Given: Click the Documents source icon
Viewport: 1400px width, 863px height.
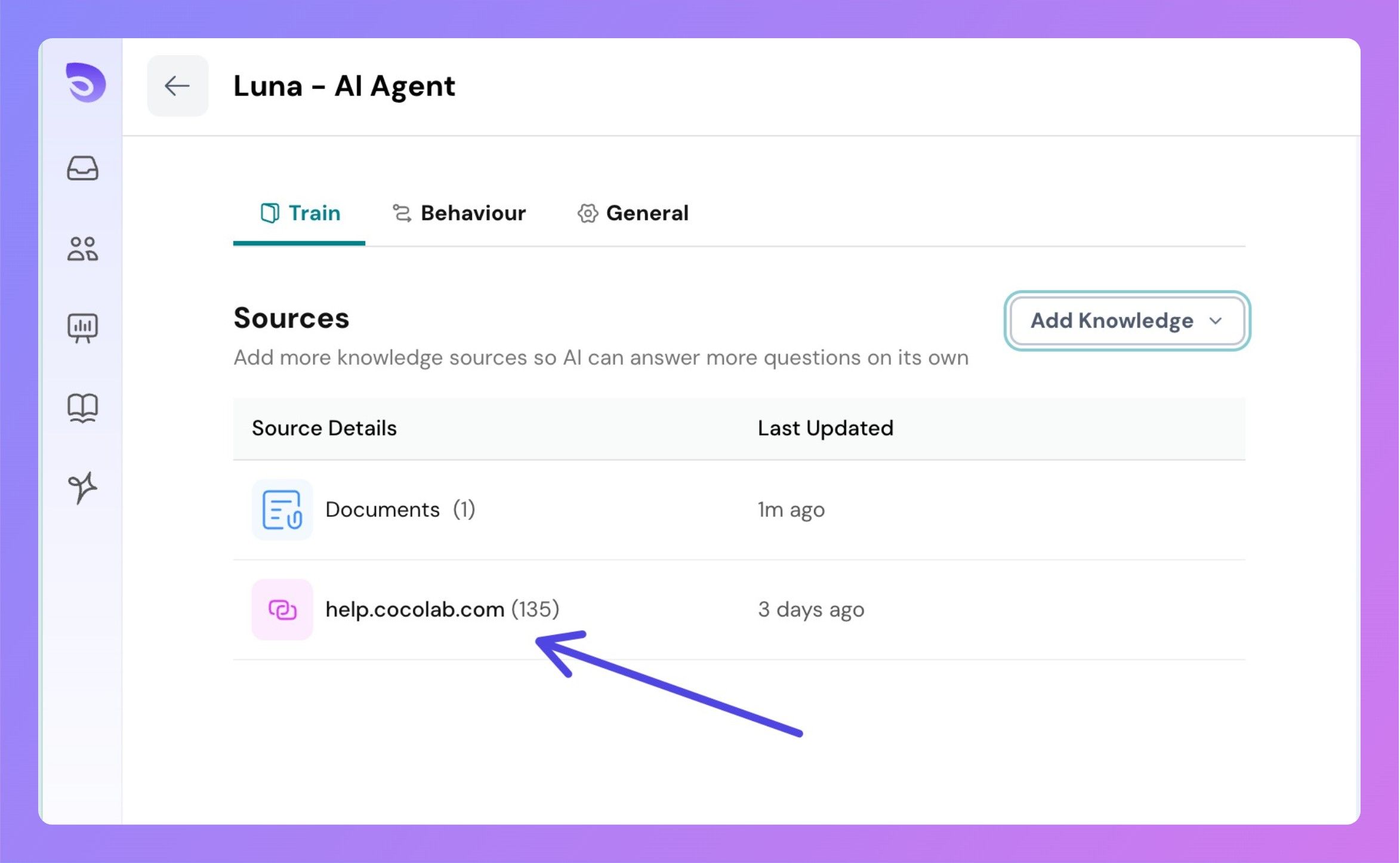Looking at the screenshot, I should click(x=282, y=510).
